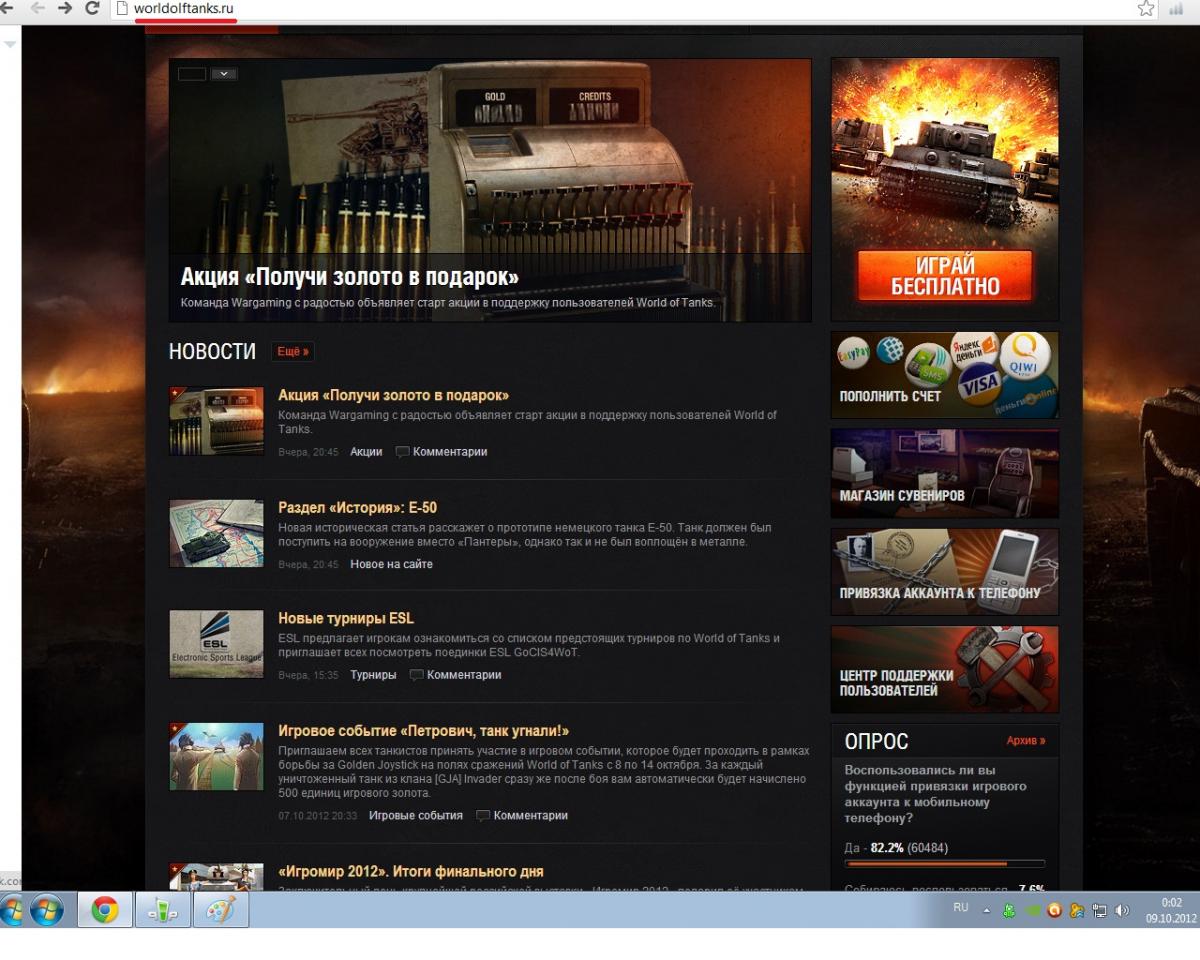Click the ИГРАЙ БЕСПЛАТНО button

(x=945, y=276)
